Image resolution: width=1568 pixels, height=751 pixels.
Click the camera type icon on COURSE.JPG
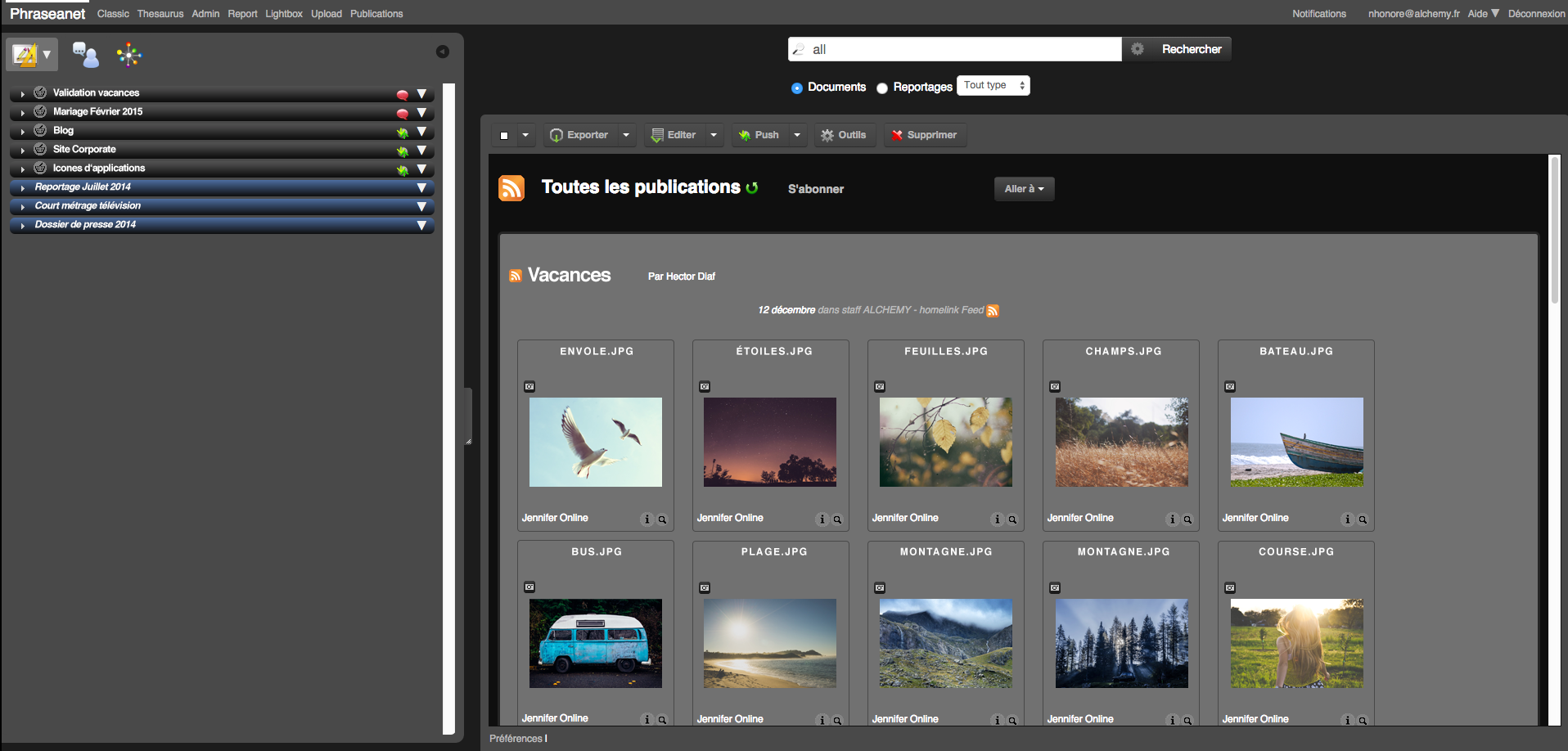1230,587
